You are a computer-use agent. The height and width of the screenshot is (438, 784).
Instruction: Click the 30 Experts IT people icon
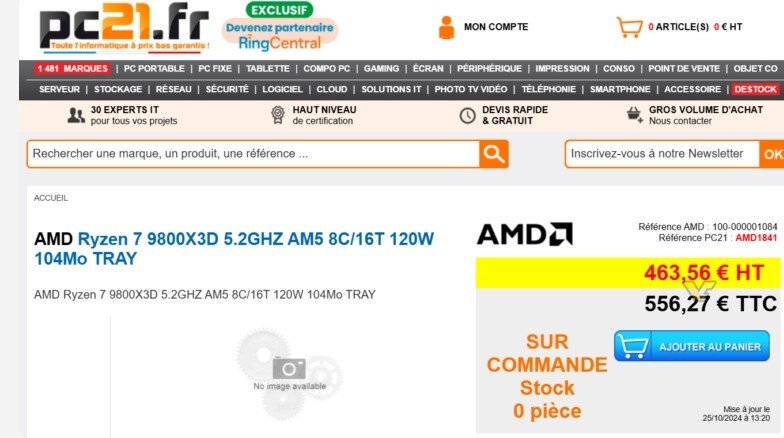click(76, 115)
